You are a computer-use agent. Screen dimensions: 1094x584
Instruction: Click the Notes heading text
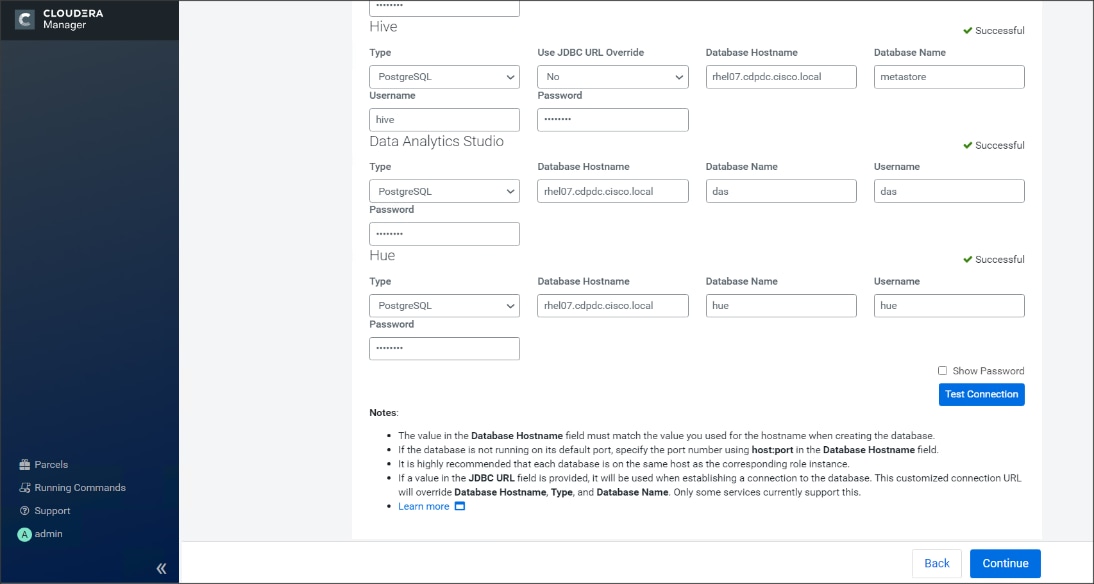click(384, 413)
